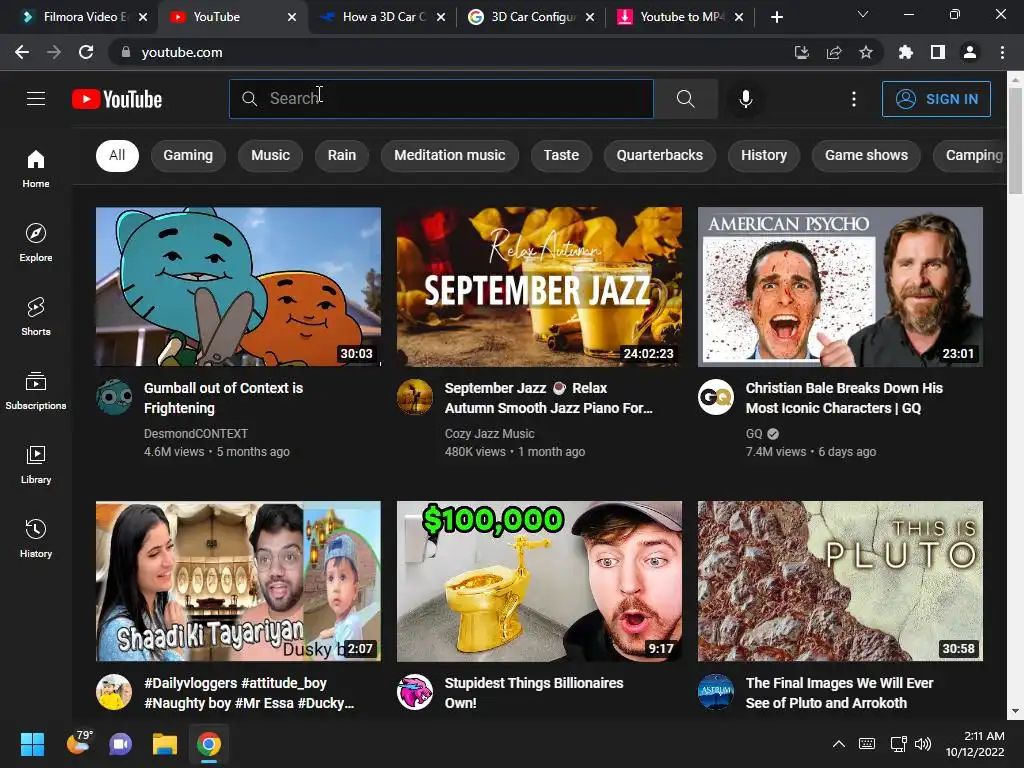Open the American Psycho GQ thumbnail
Screen dimensions: 1024x768
pyautogui.click(x=840, y=287)
